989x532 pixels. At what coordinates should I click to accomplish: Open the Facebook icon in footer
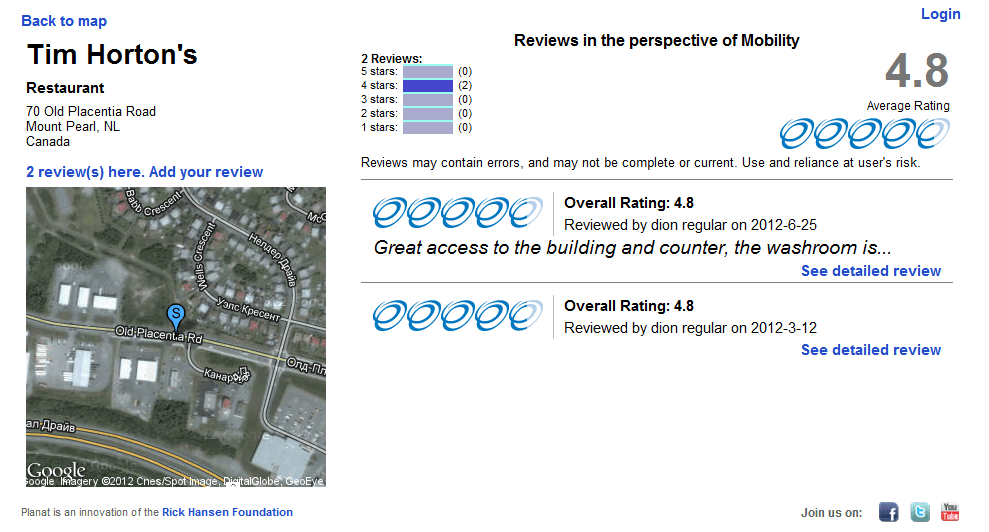pos(888,512)
